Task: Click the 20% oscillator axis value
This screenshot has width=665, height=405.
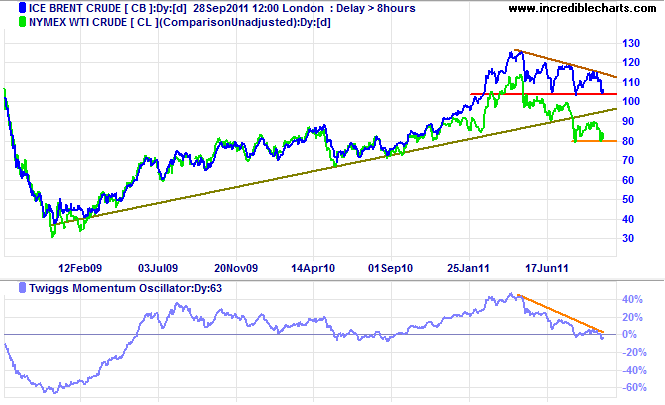Action: click(632, 317)
